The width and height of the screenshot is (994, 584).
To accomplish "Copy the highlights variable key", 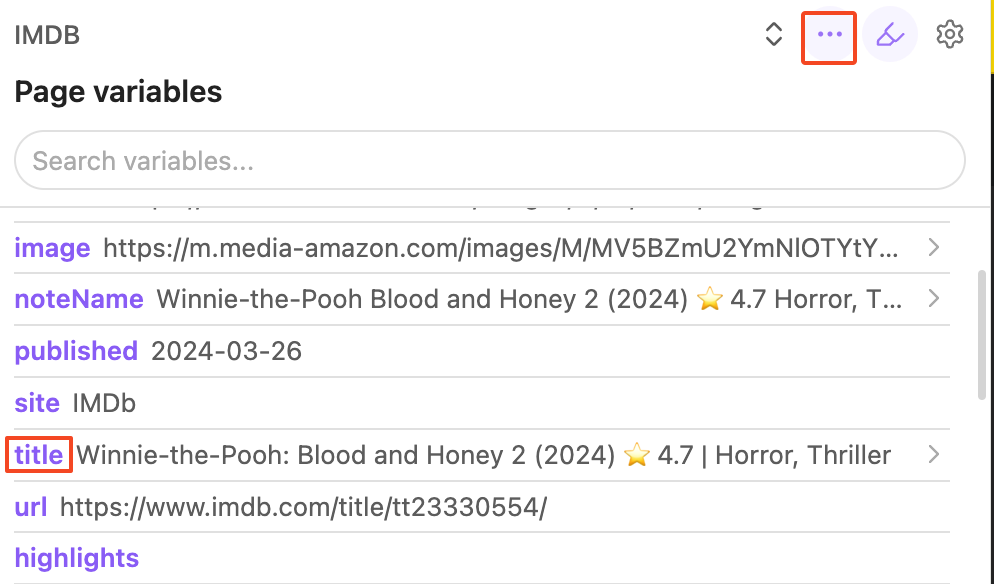I will [x=77, y=558].
